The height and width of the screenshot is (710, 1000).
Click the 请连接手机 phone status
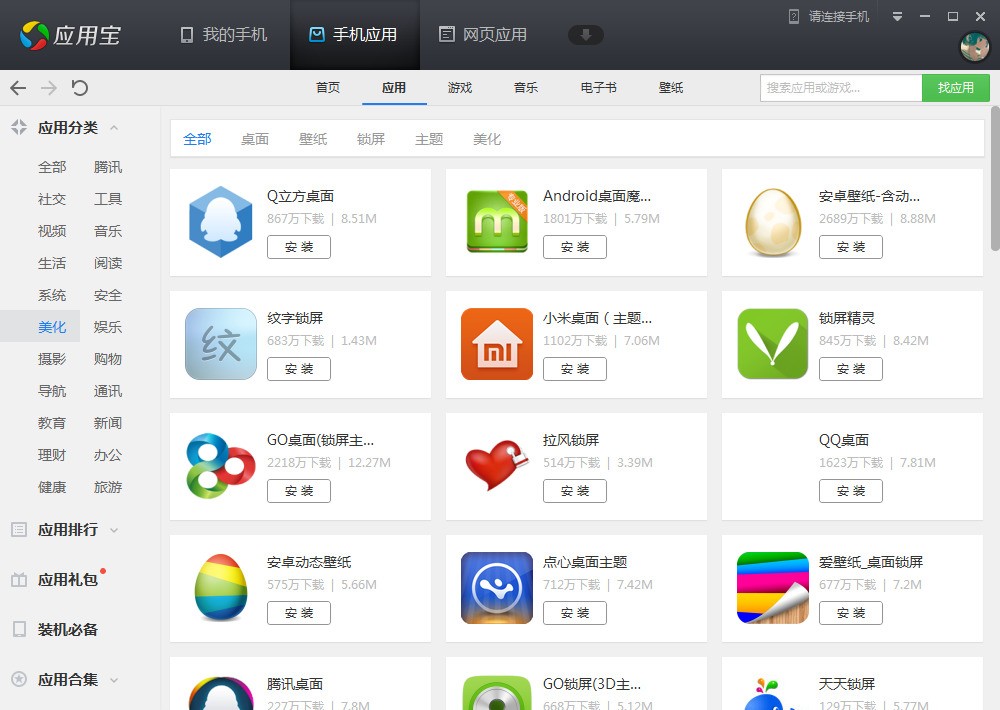pos(829,17)
